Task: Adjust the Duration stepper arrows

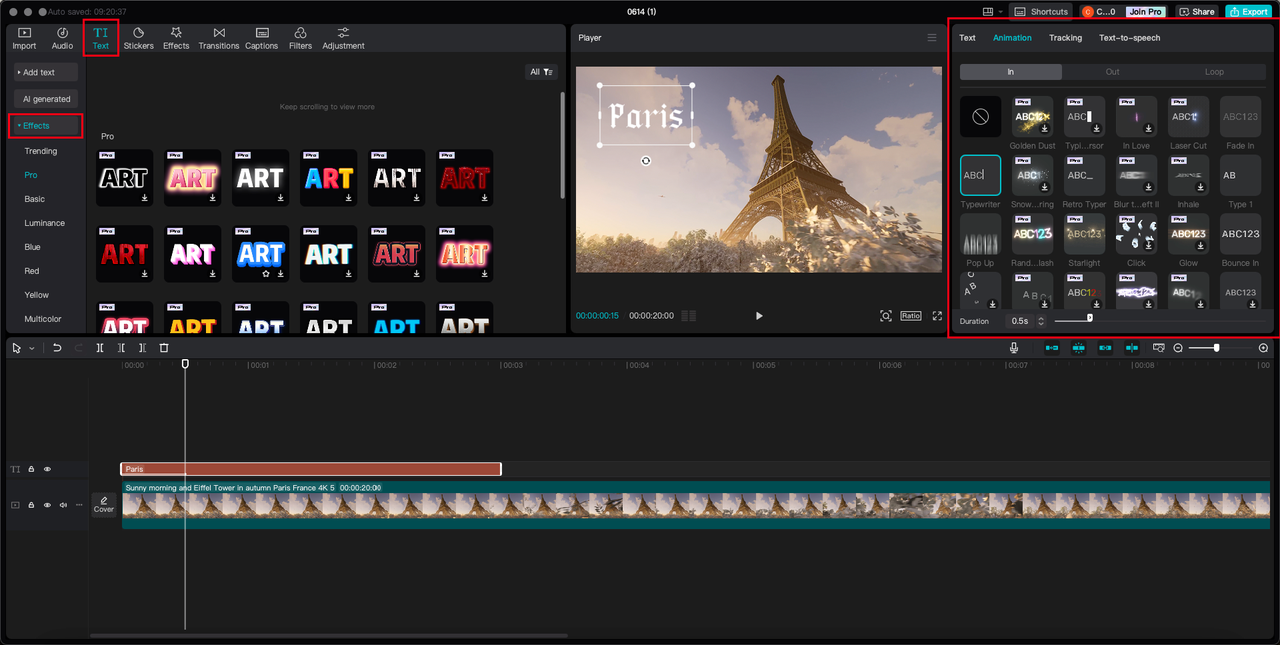Action: tap(1041, 321)
